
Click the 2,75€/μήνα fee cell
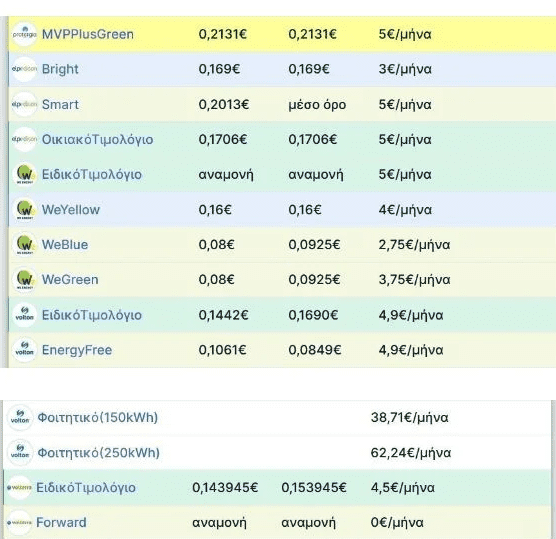pos(414,245)
